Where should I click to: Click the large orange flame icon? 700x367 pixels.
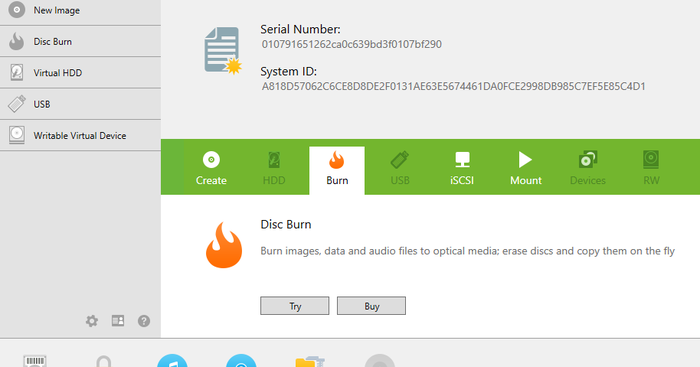pyautogui.click(x=224, y=246)
